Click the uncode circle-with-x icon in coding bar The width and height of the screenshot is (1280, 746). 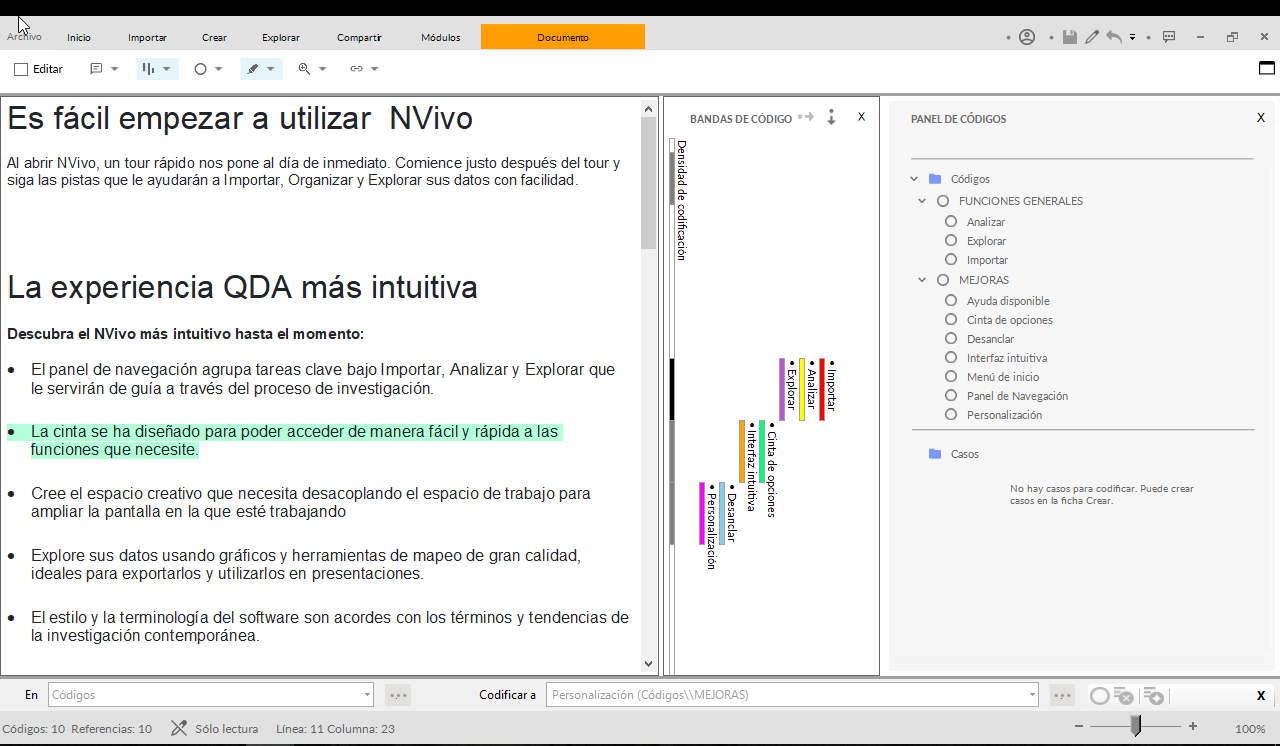click(1123, 696)
